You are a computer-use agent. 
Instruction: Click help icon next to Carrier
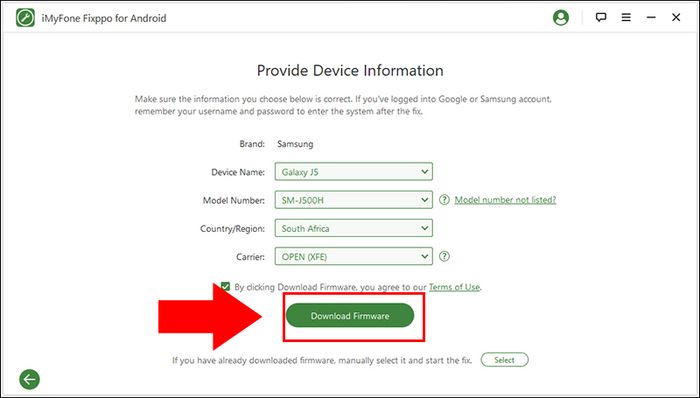click(x=444, y=257)
